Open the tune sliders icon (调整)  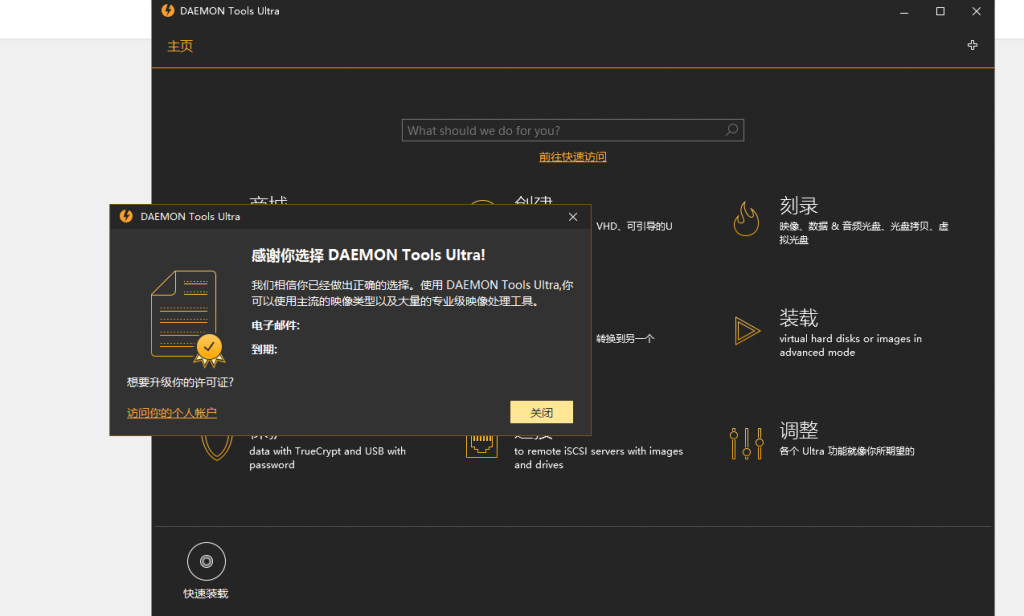click(746, 443)
